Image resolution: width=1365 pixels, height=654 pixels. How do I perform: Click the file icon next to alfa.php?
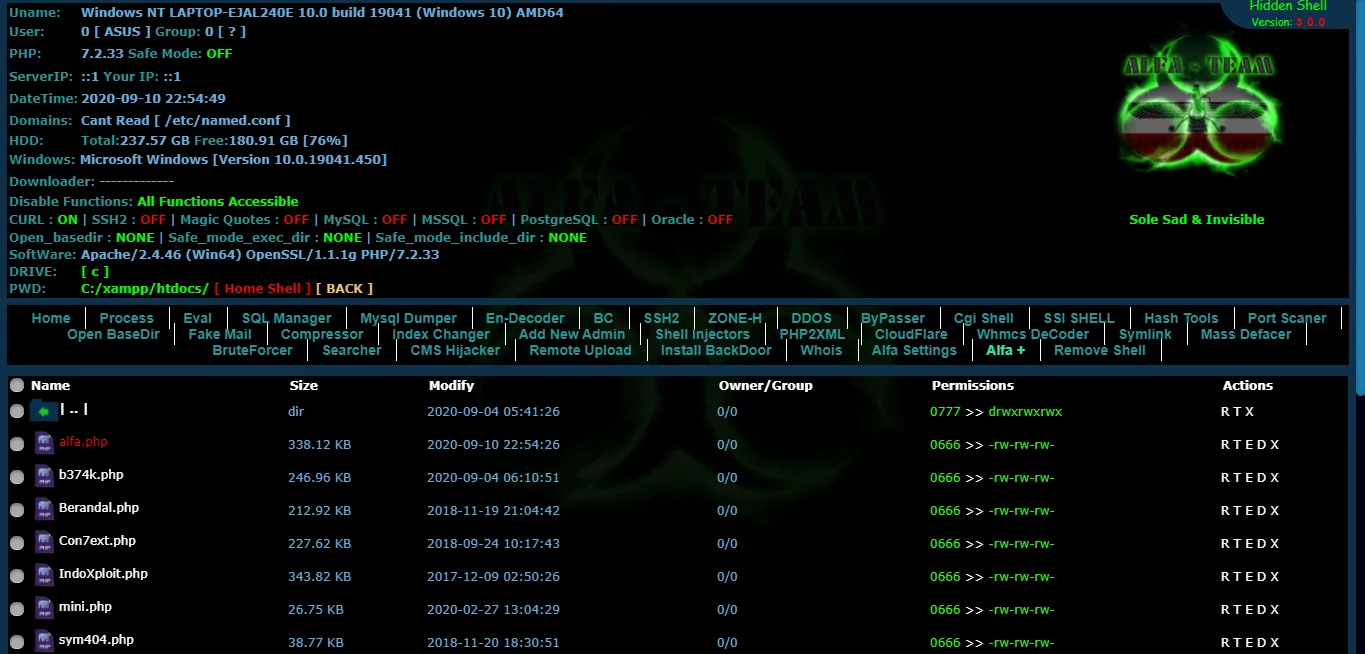pyautogui.click(x=44, y=442)
